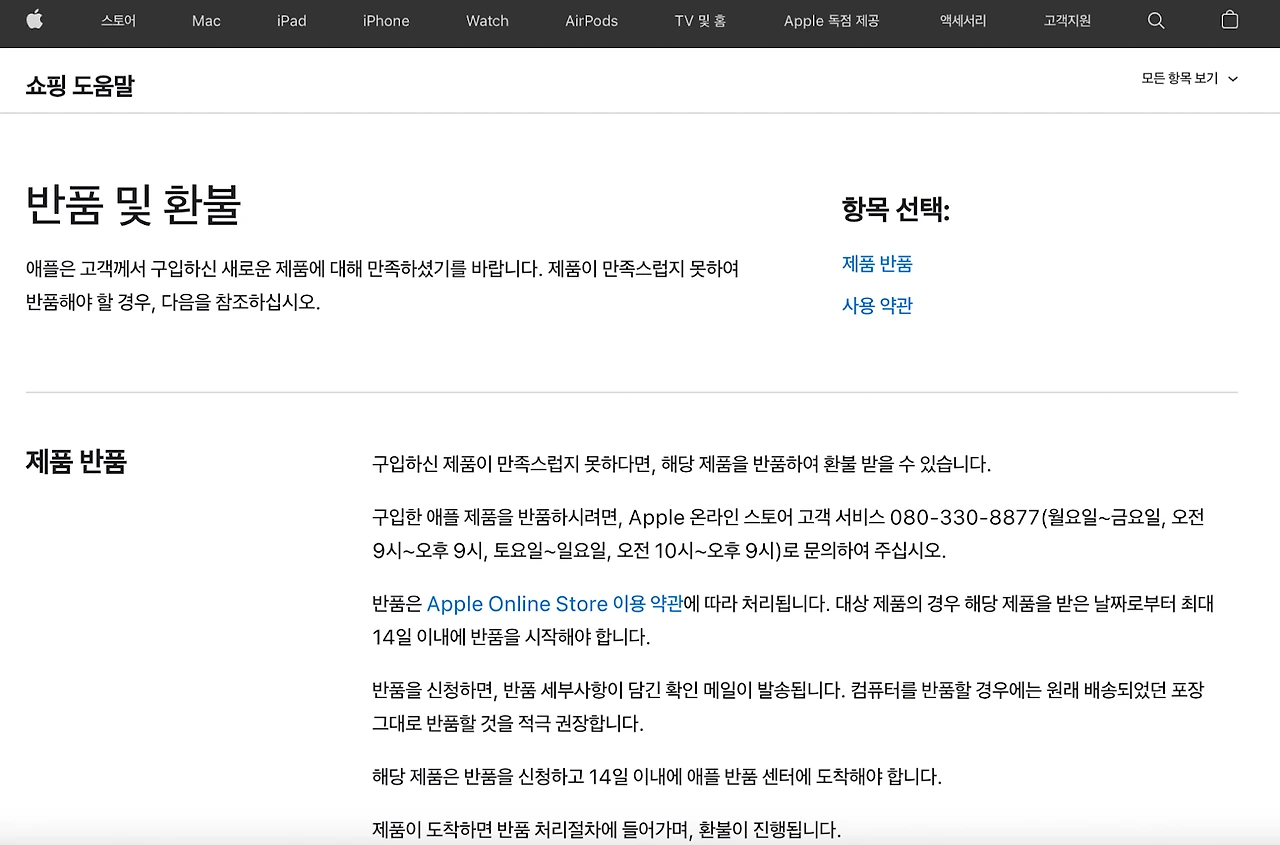Open the shopping bag icon
The height and width of the screenshot is (845, 1280).
(1230, 20)
